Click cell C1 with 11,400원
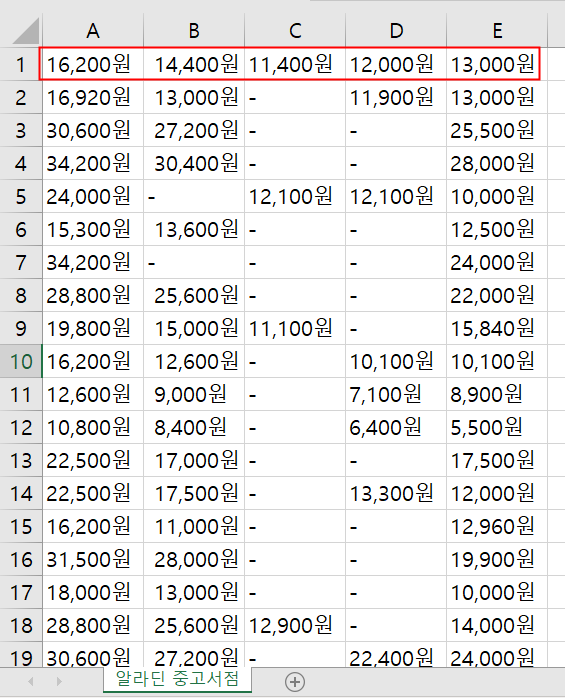This screenshot has height=698, width=565. tap(295, 64)
